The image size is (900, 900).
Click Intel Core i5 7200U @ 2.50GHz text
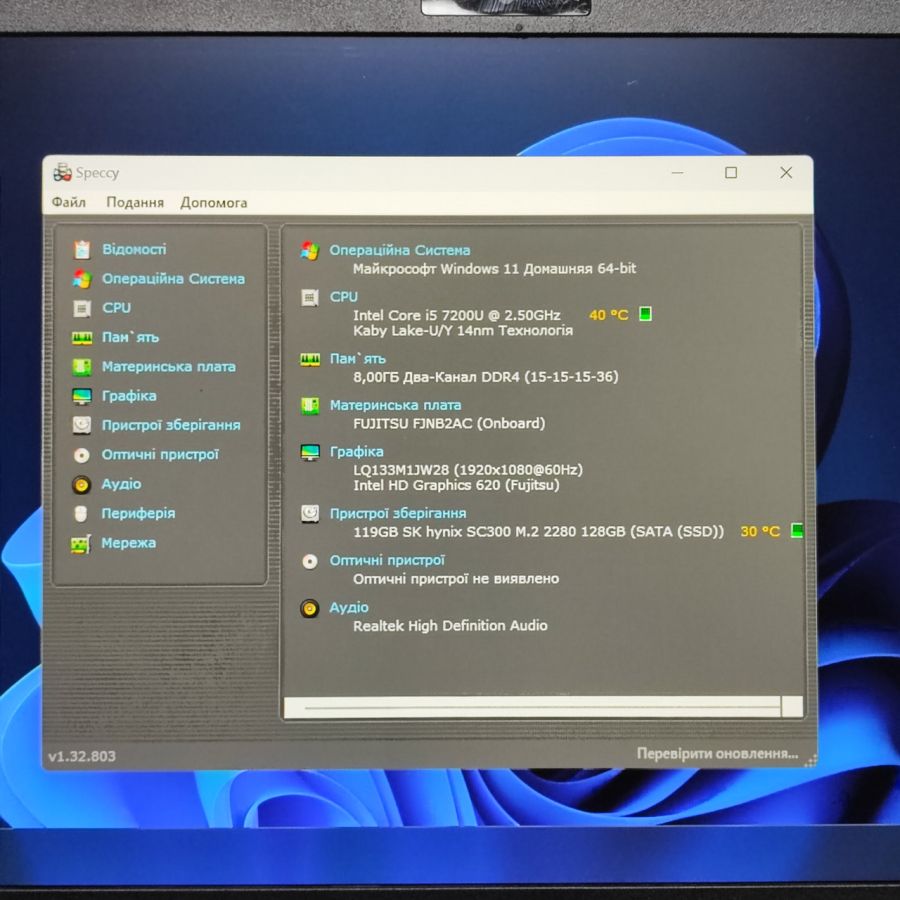[x=457, y=315]
